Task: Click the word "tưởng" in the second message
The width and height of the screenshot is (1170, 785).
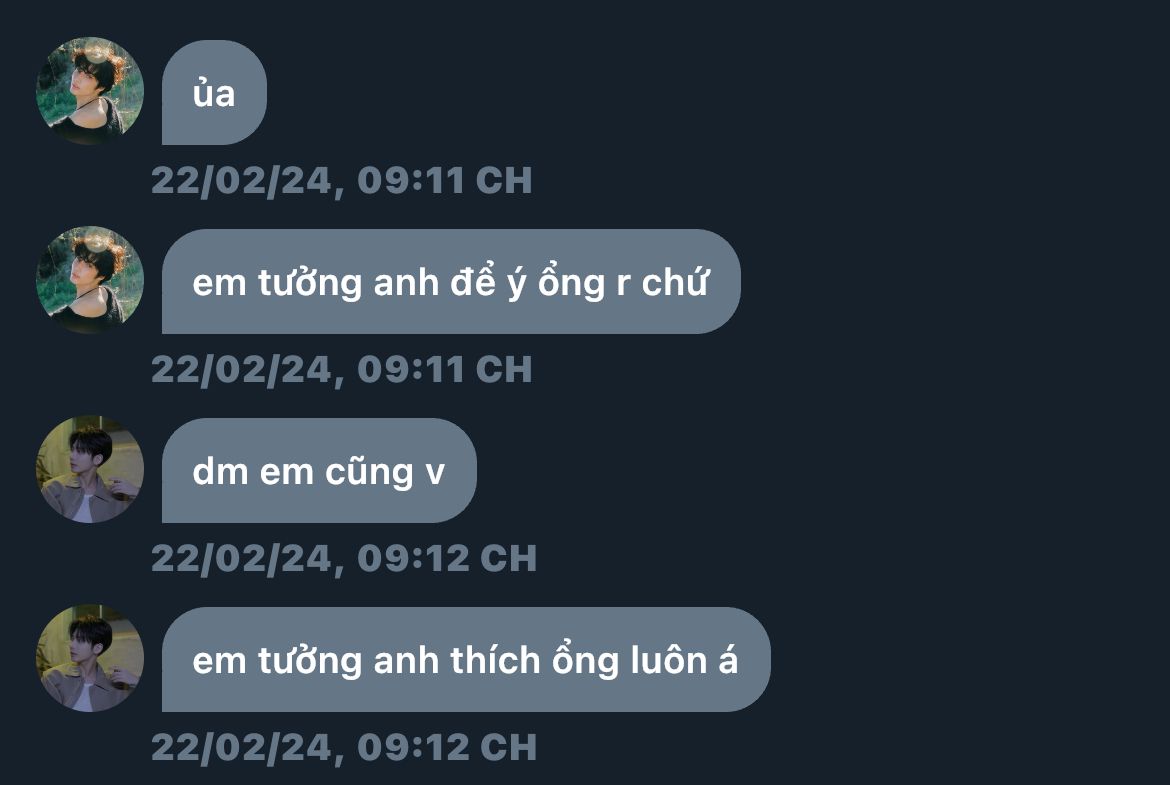Action: (x=310, y=284)
